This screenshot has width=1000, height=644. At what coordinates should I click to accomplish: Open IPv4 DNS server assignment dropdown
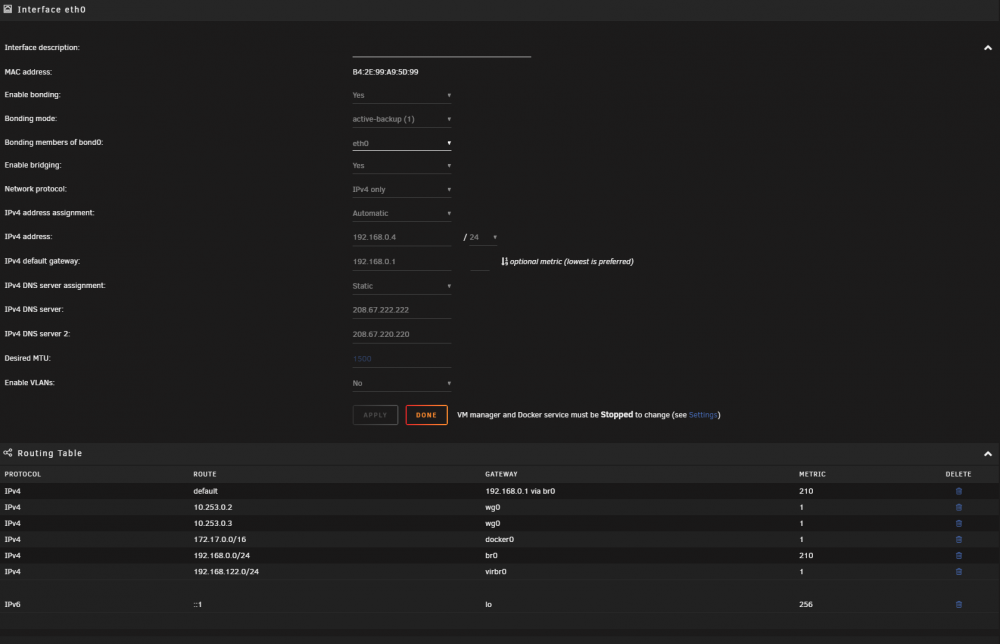tap(402, 286)
